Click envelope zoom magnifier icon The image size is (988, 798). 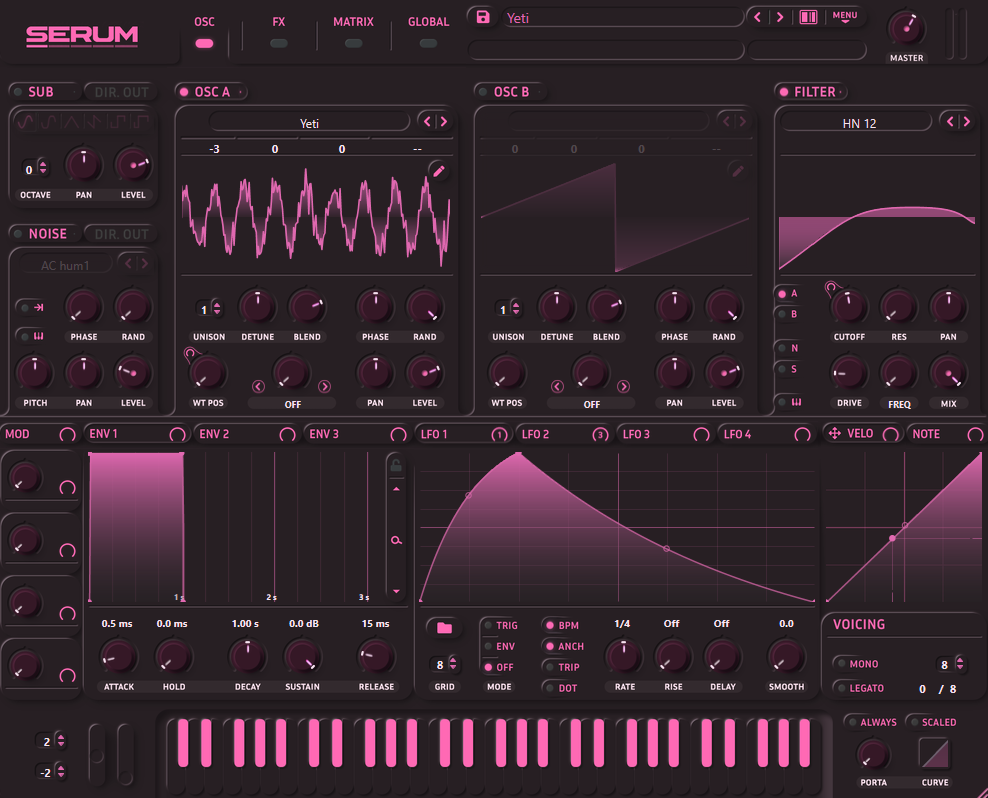396,540
